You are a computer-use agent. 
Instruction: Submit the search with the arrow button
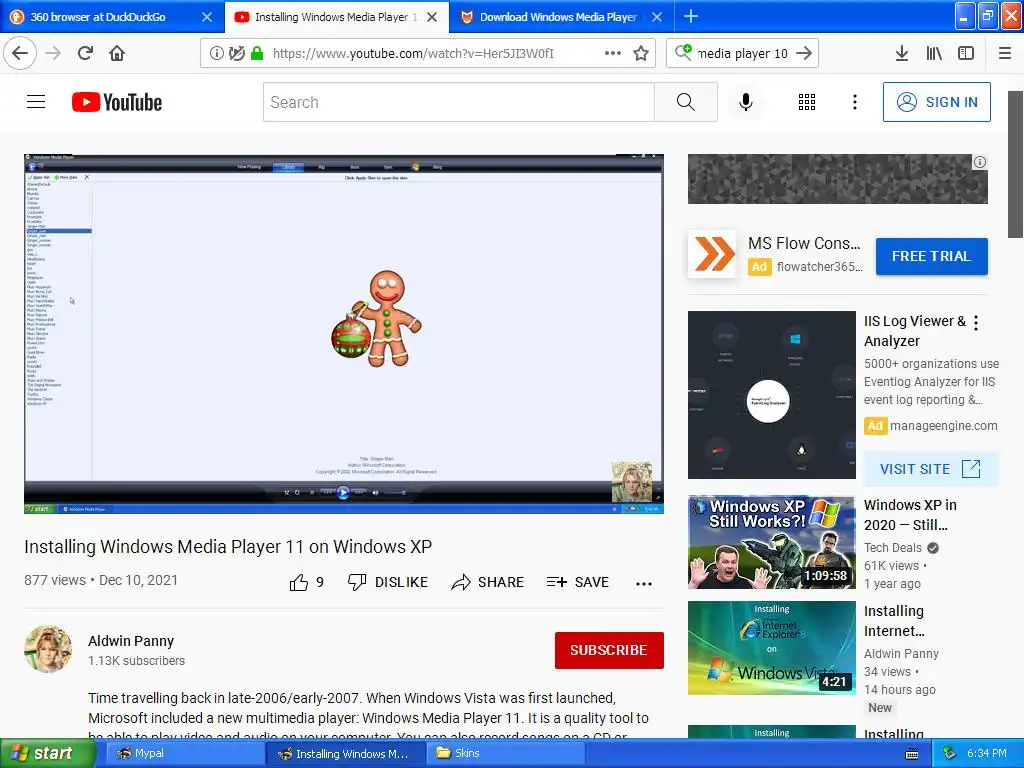pyautogui.click(x=804, y=53)
